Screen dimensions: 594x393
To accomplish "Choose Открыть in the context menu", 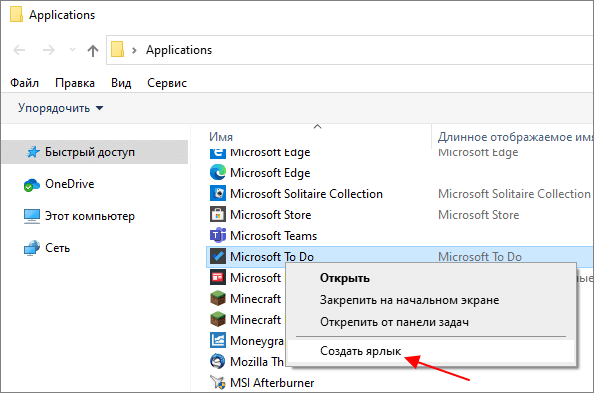I will pyautogui.click(x=345, y=278).
